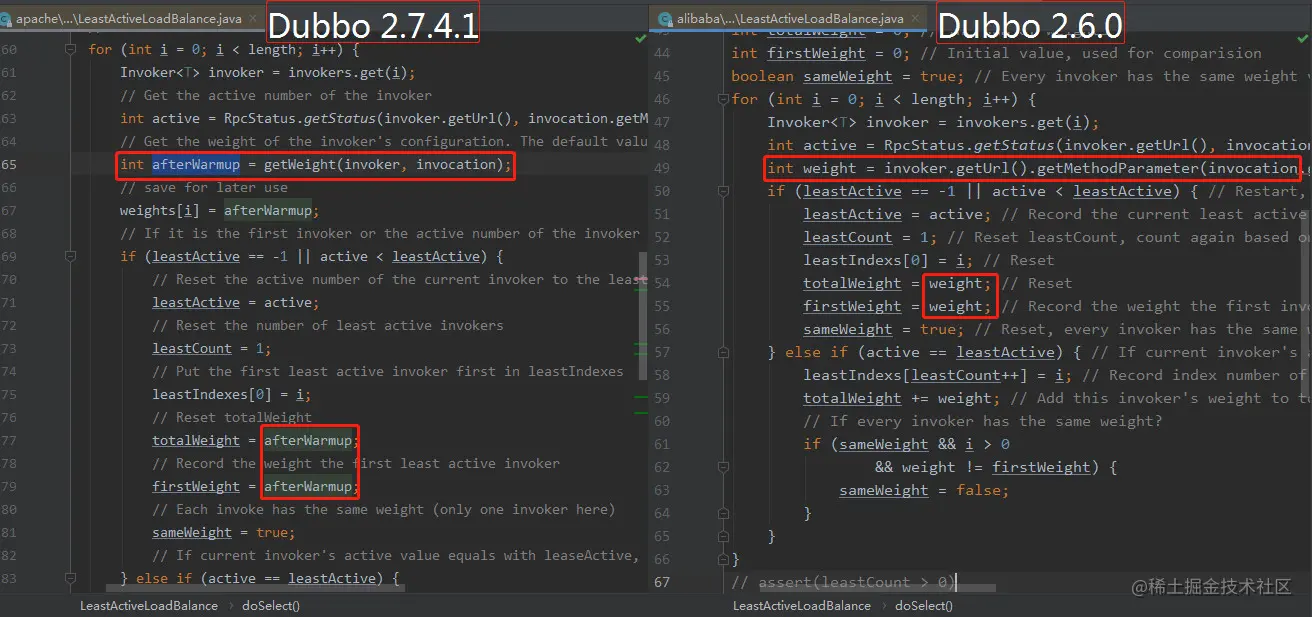Click the Java class icon on apache tab

tap(5, 18)
